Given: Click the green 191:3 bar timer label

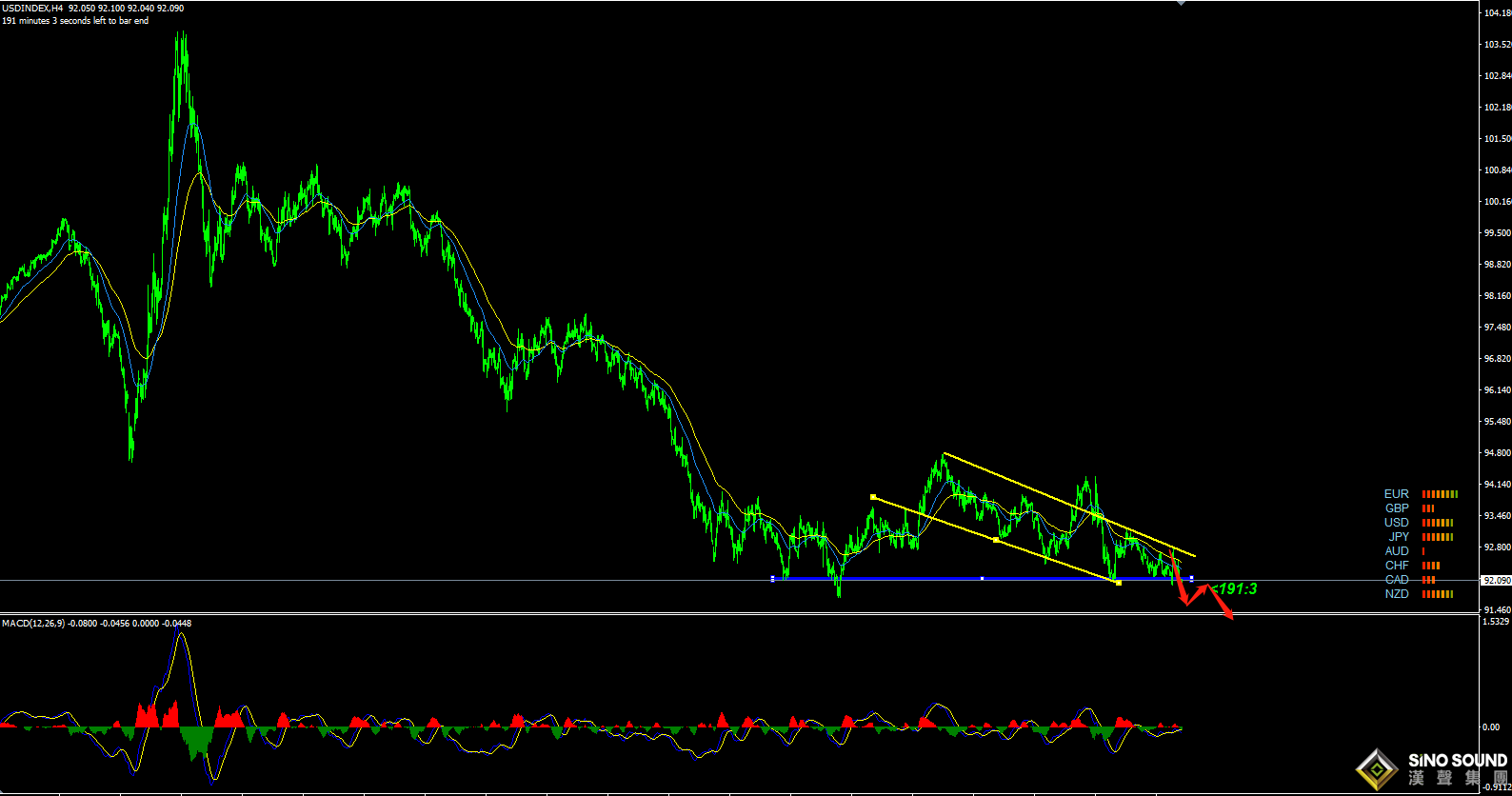Looking at the screenshot, I should point(1235,589).
